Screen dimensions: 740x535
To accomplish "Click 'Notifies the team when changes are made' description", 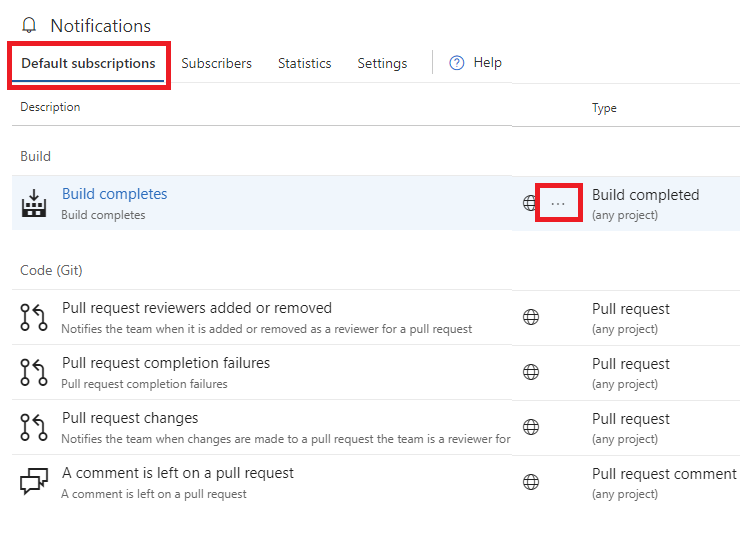I will pos(286,439).
